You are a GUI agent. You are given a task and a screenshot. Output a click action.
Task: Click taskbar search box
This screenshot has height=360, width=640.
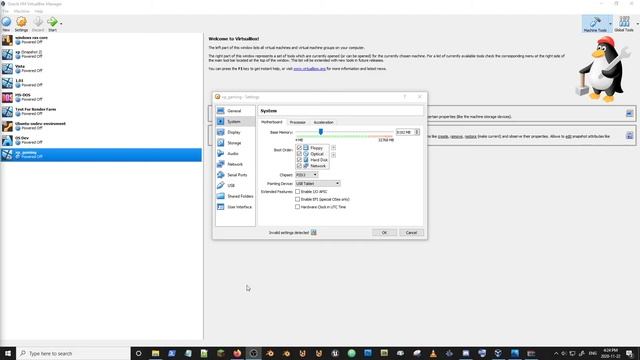pyautogui.click(x=73, y=353)
